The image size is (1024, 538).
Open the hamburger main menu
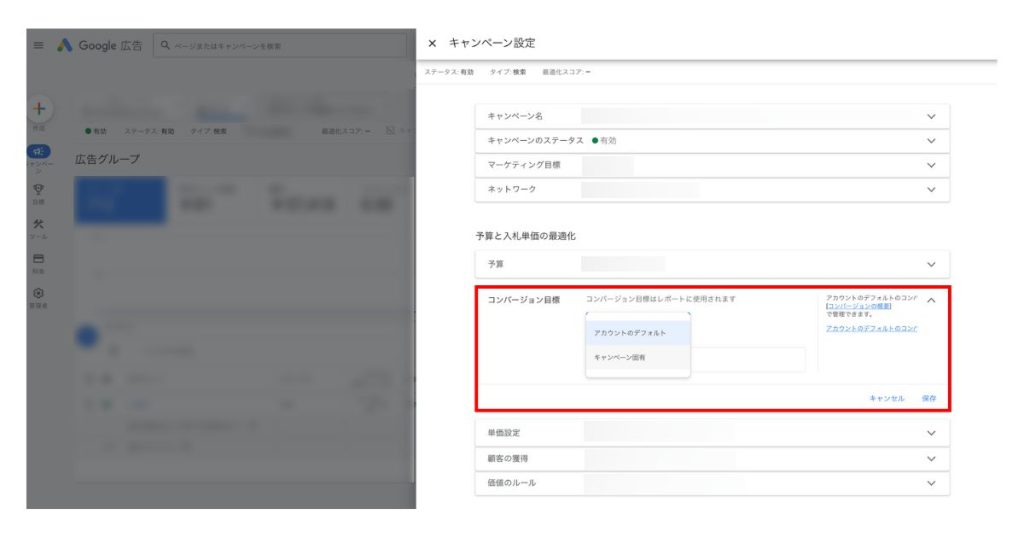click(x=38, y=46)
